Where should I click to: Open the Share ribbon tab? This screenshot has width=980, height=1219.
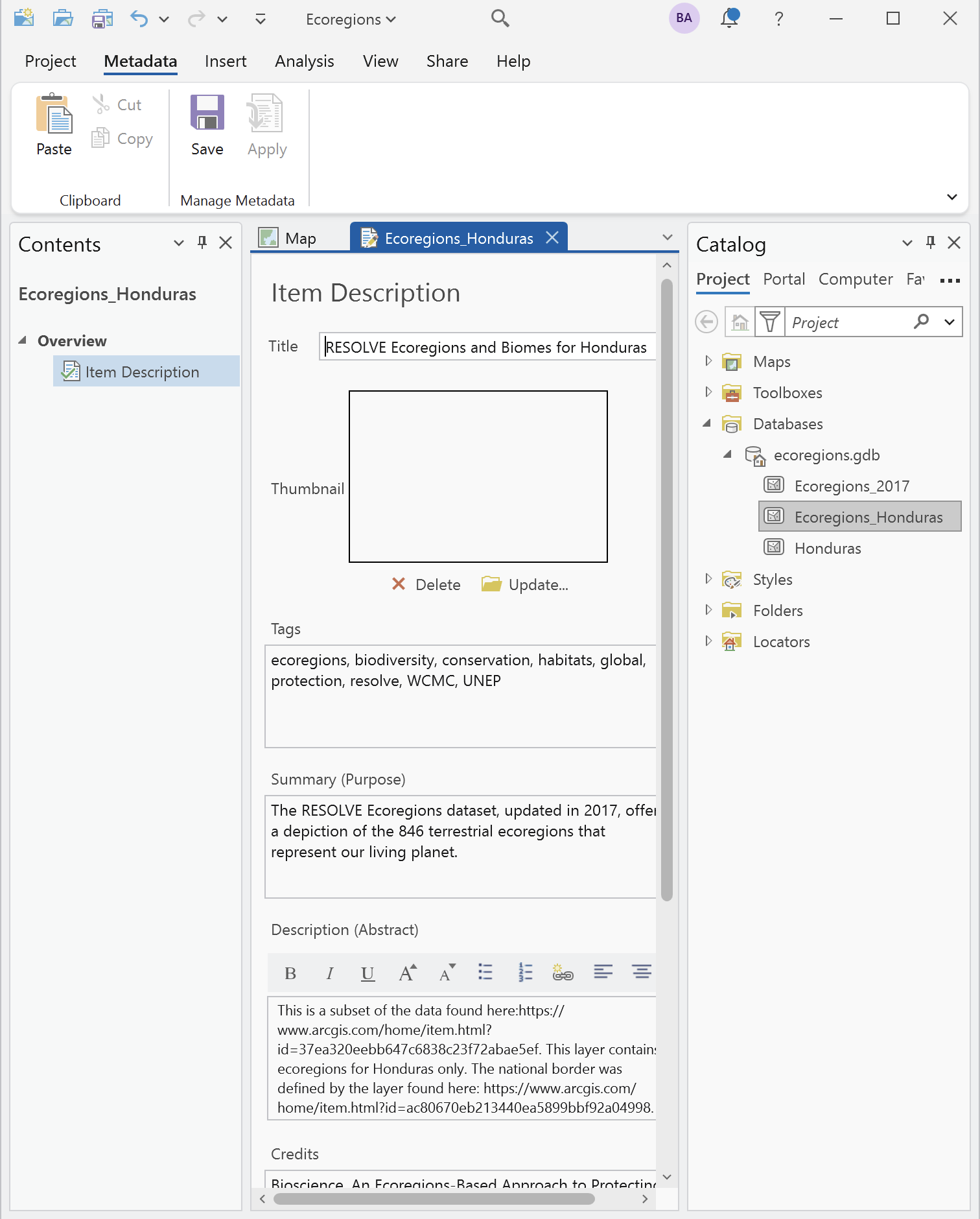click(x=447, y=62)
